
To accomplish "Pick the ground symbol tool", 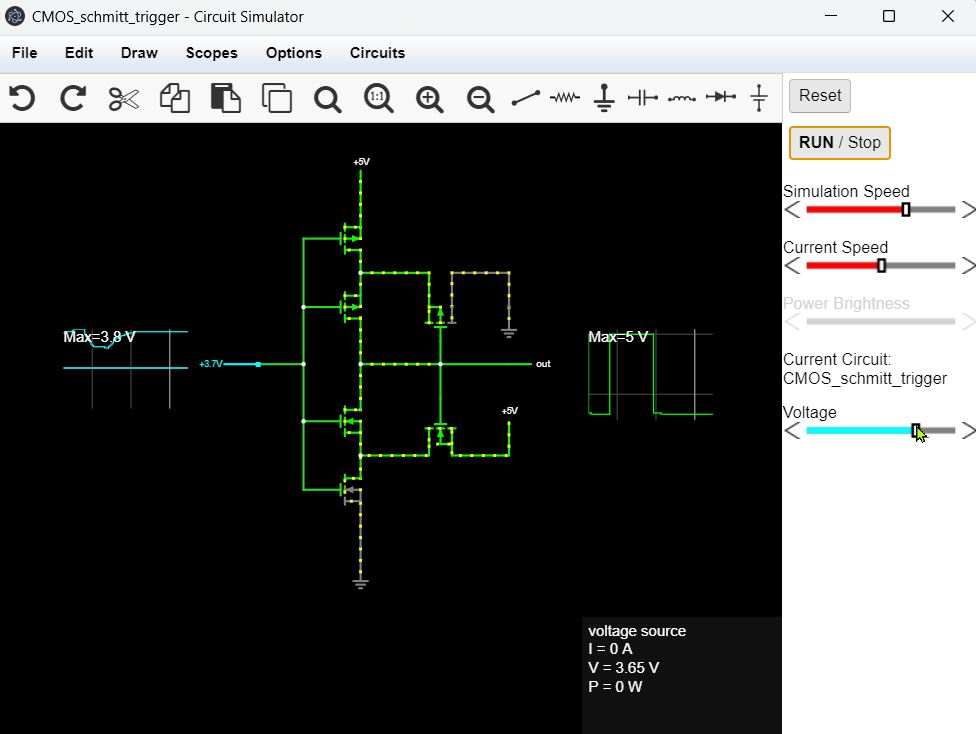I will point(604,98).
